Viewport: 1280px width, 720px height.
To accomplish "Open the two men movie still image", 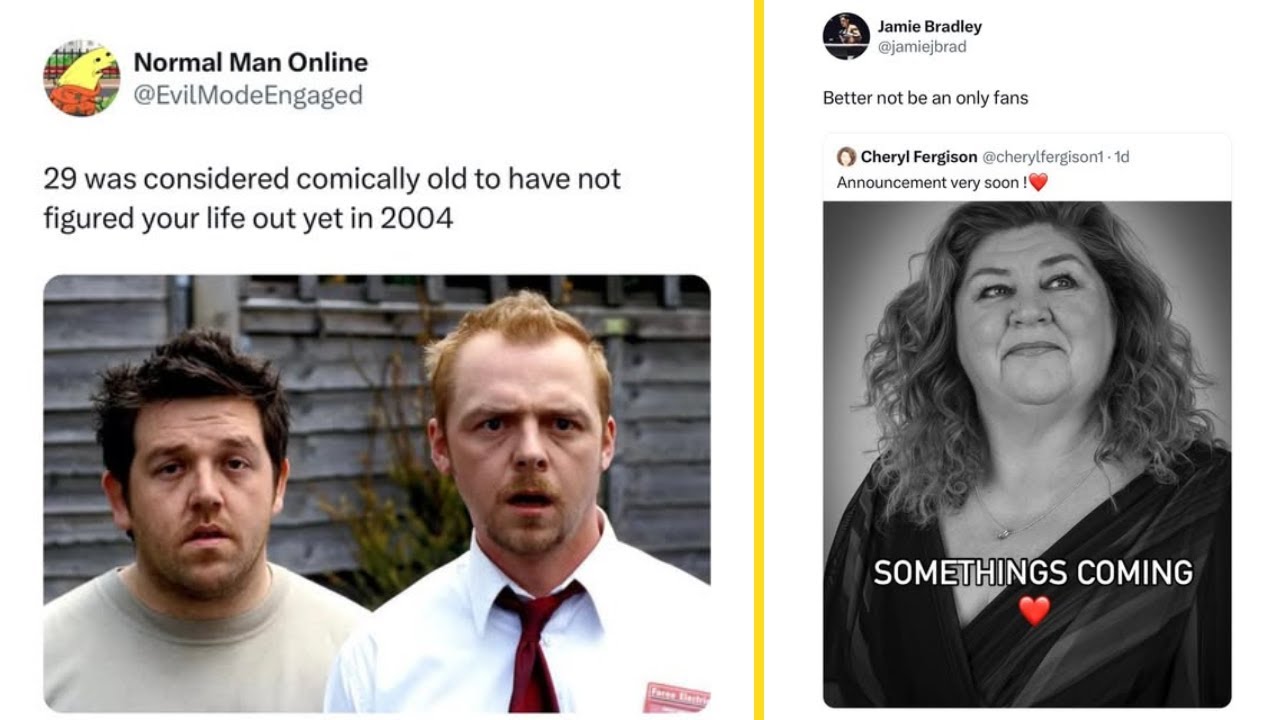I will pyautogui.click(x=377, y=494).
